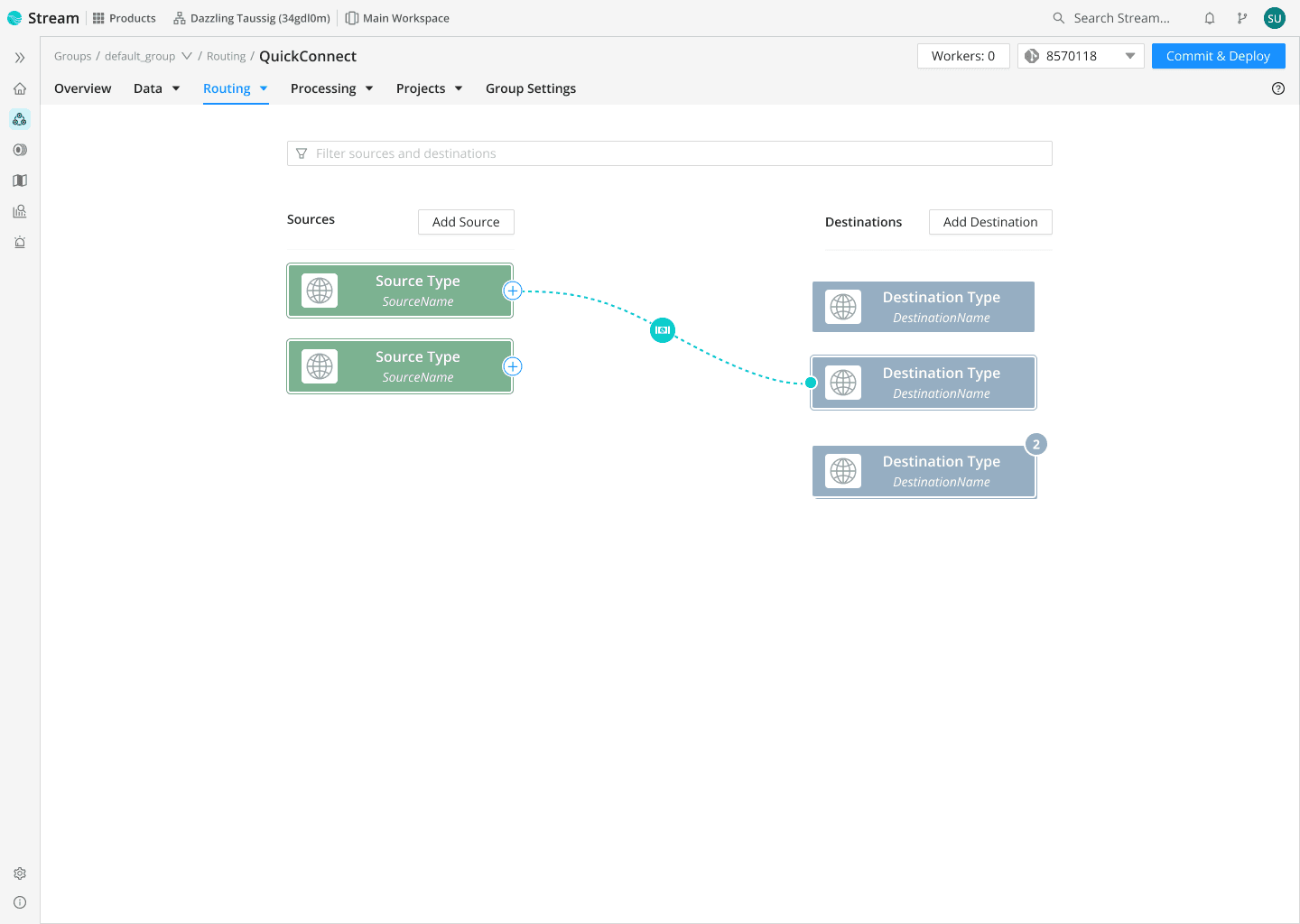Open the book-shaped icon in sidebar
The height and width of the screenshot is (924, 1300).
point(20,180)
